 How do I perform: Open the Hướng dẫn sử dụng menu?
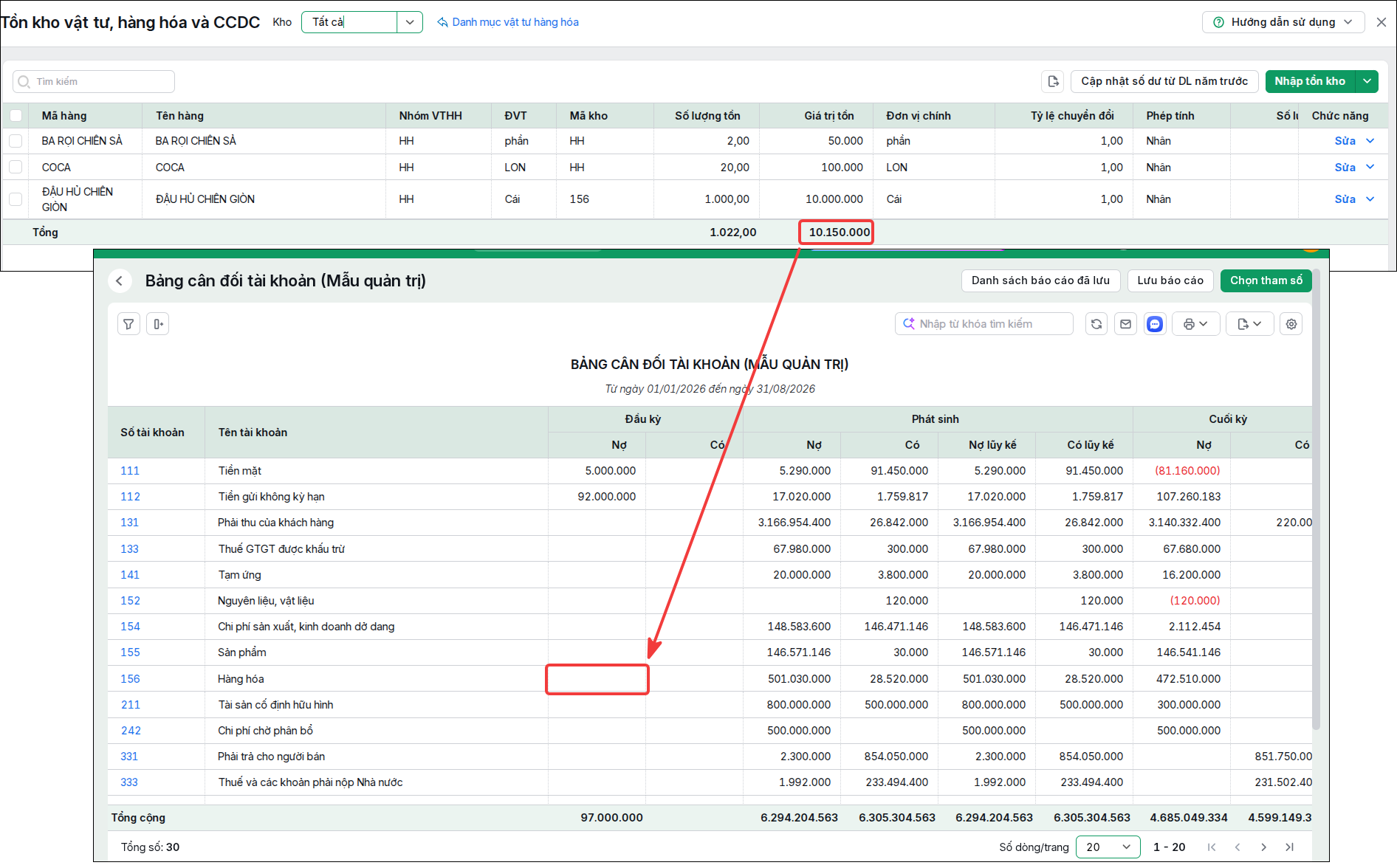click(1283, 22)
